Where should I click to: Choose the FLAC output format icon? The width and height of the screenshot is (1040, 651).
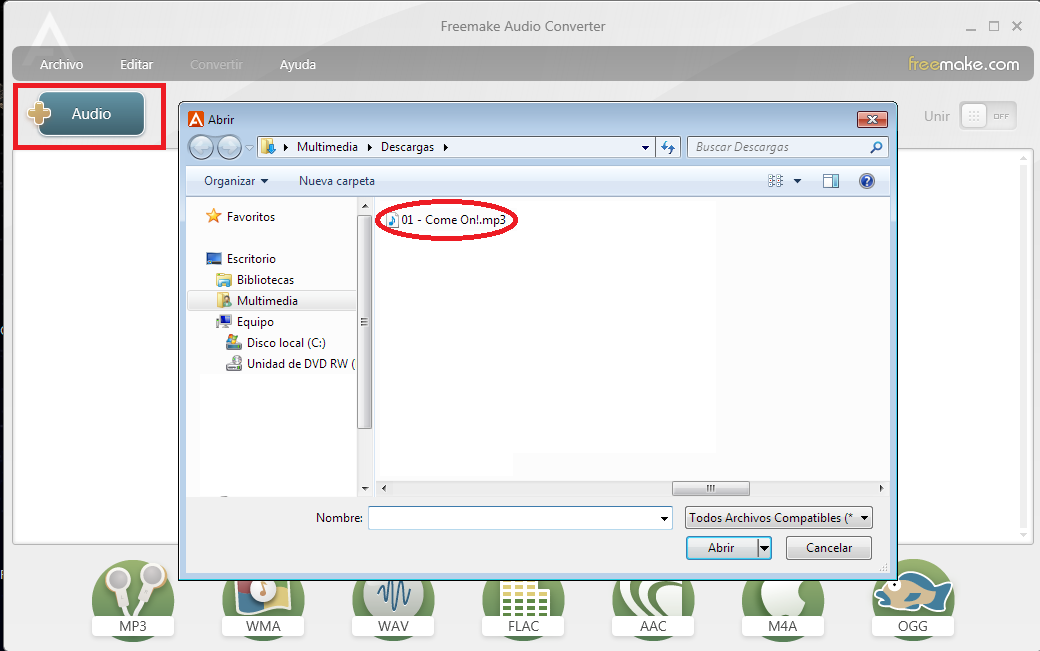(x=523, y=608)
